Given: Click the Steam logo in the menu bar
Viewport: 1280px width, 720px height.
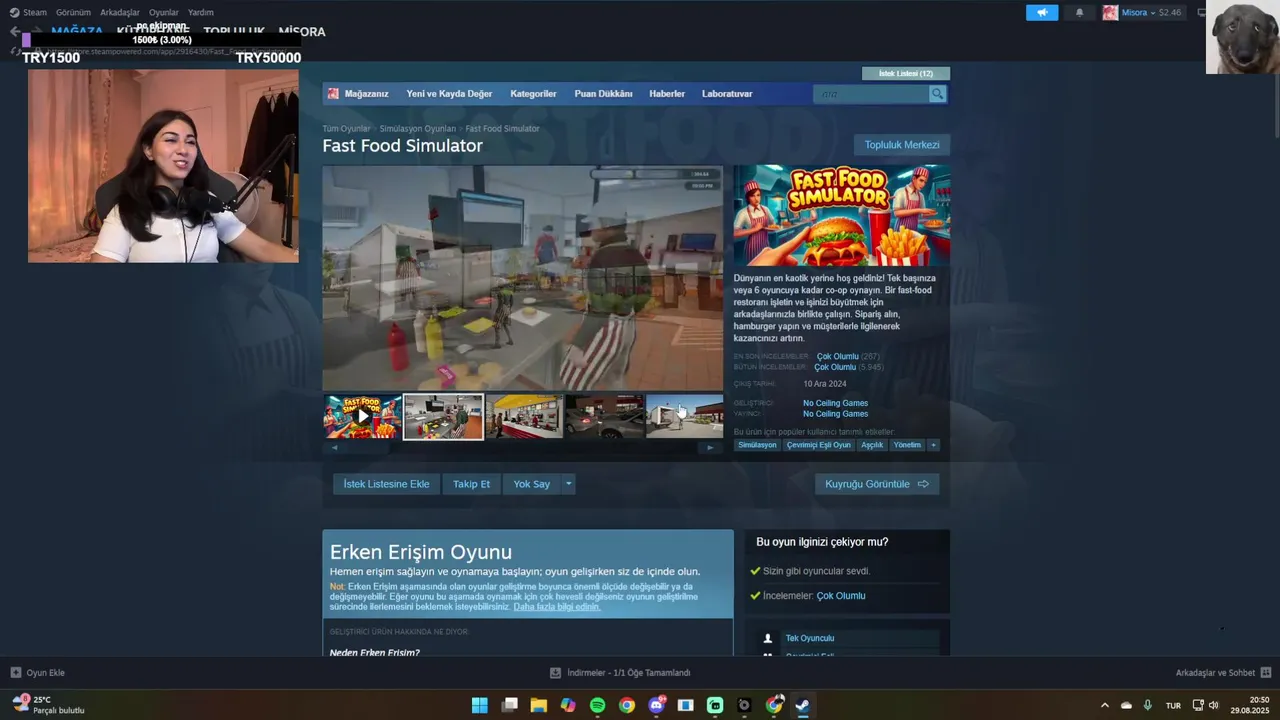Looking at the screenshot, I should pyautogui.click(x=14, y=13).
